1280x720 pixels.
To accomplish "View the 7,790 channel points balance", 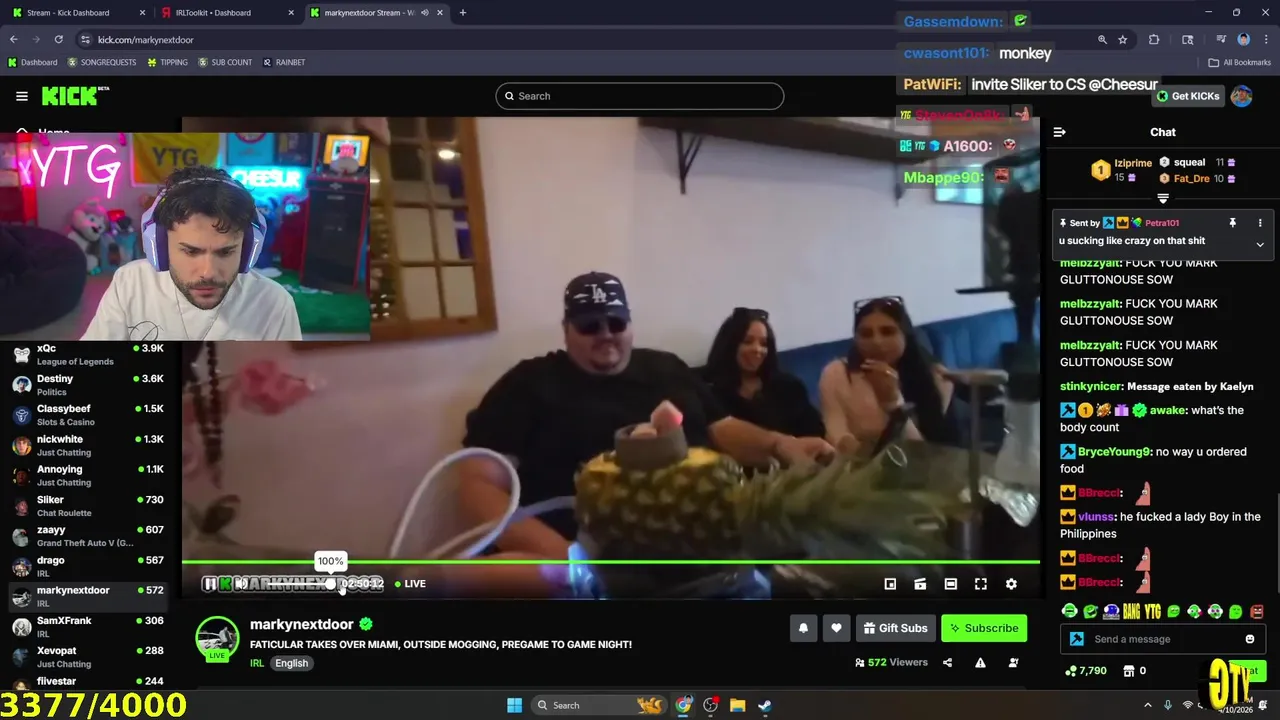I will point(1086,671).
